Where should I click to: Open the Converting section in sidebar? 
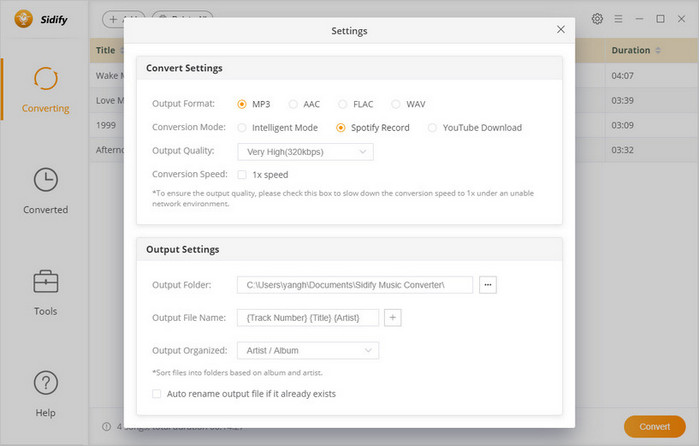tap(45, 90)
